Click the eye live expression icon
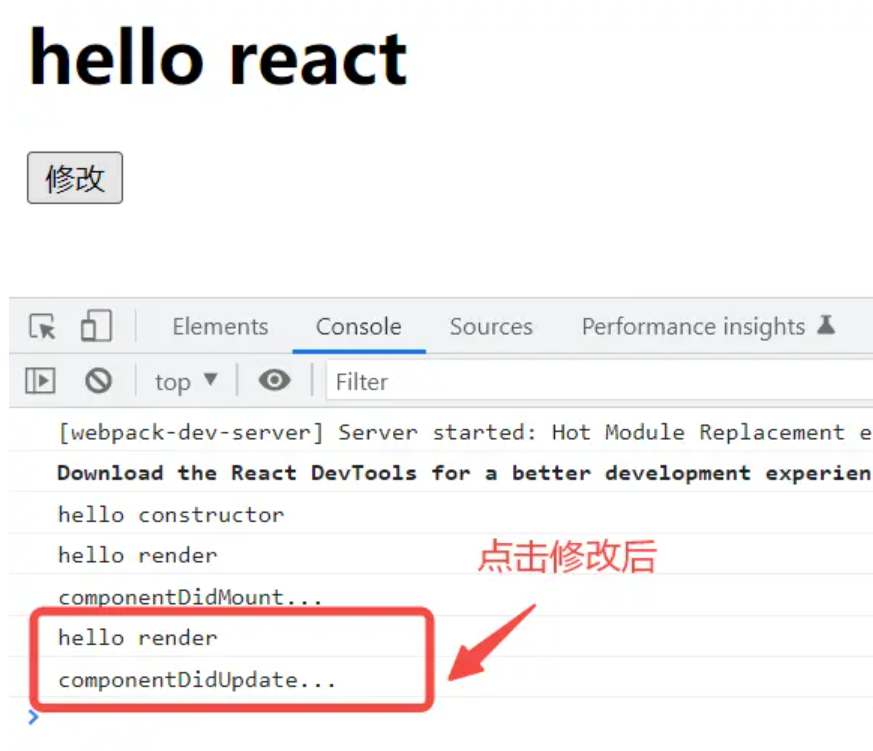The image size is (873, 751). 274,381
